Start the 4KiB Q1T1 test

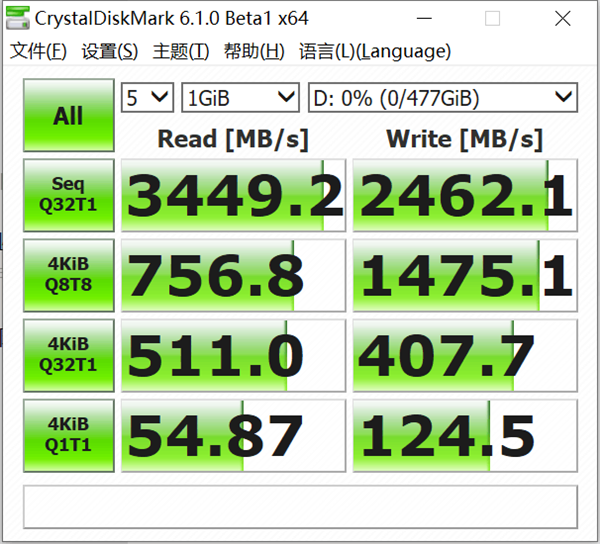coord(68,434)
